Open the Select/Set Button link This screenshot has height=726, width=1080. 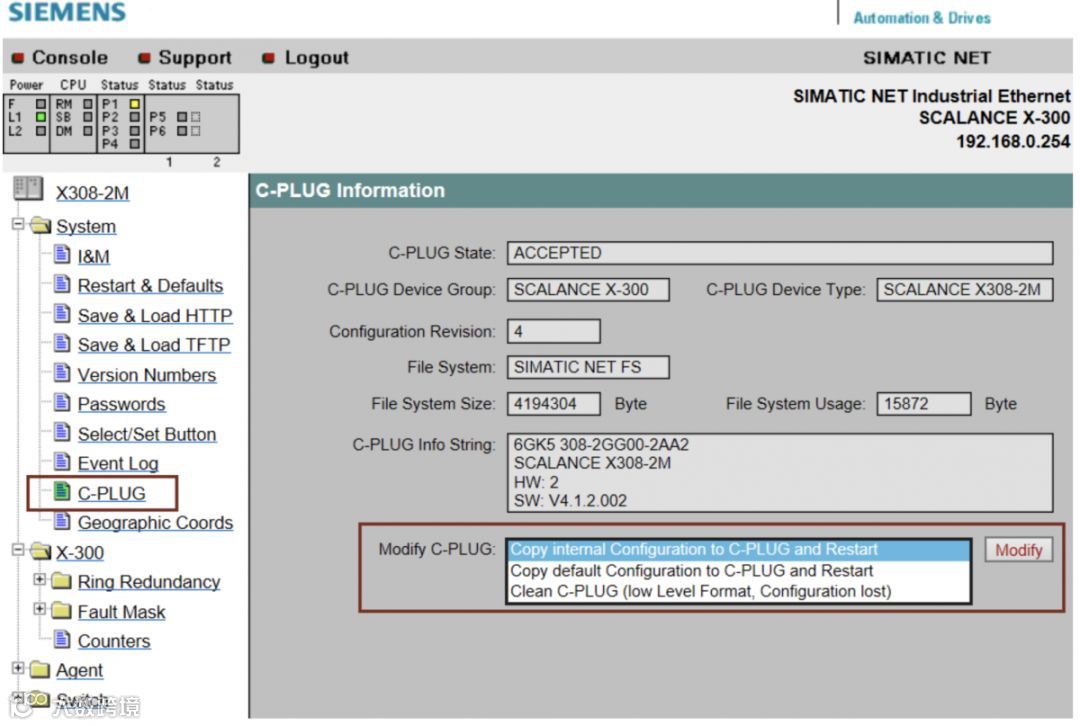147,434
